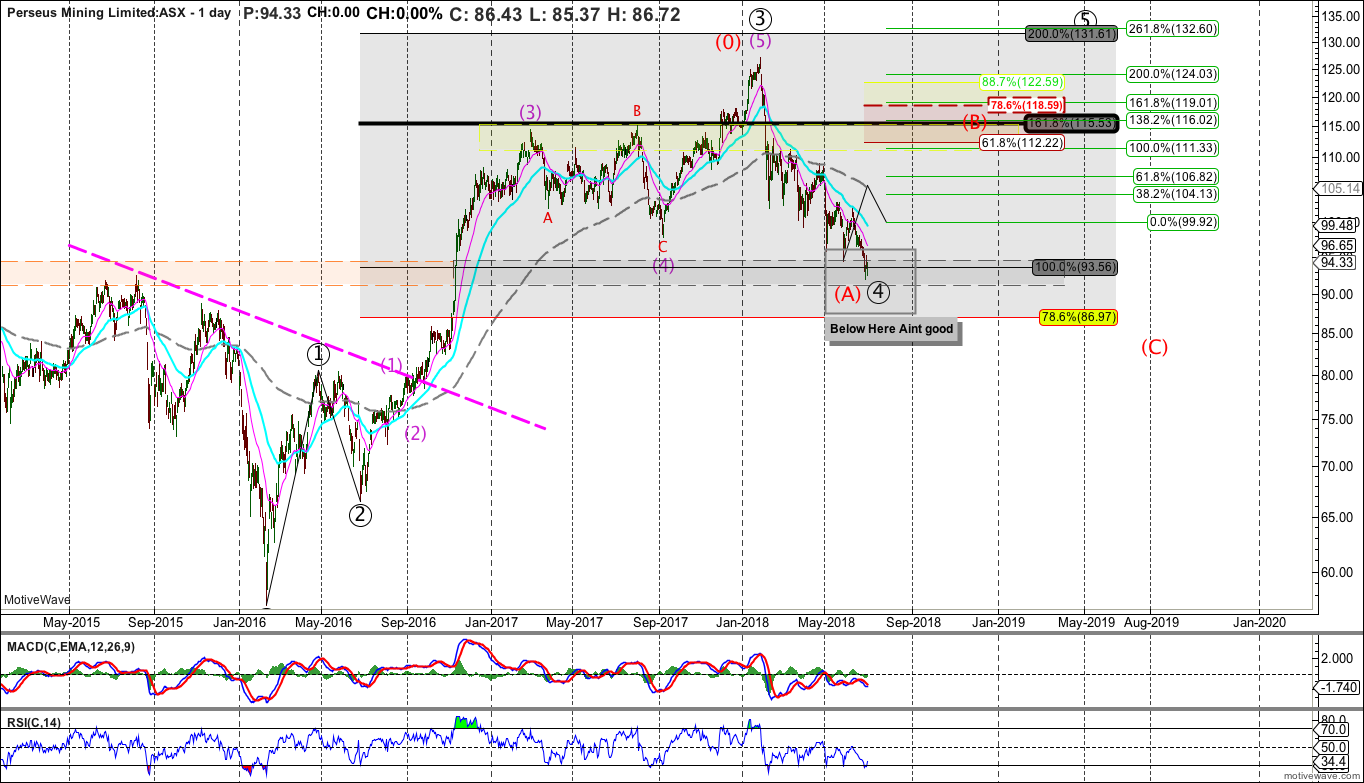Click the 200.0%(131.61) Fibonacci label
This screenshot has width=1364, height=783.
coord(1072,34)
